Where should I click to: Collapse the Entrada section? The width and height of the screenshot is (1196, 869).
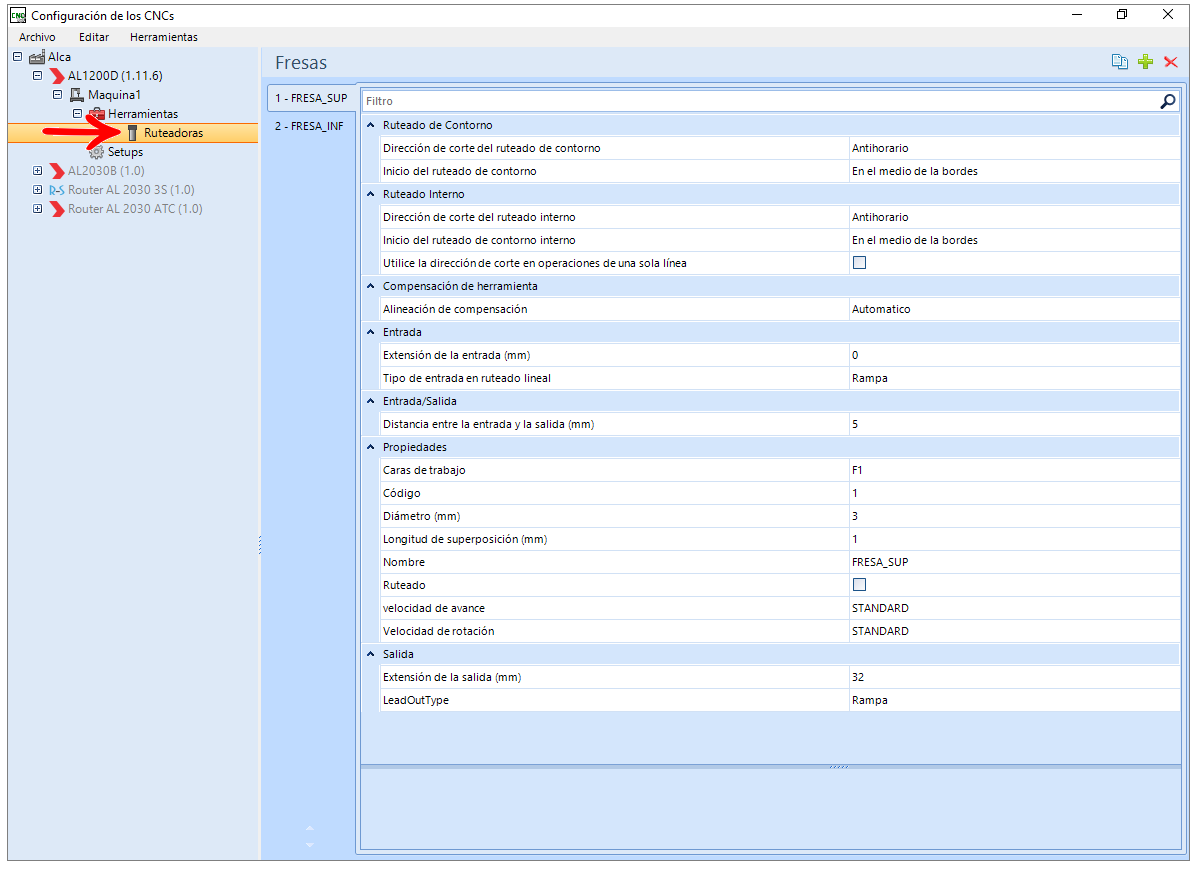[x=371, y=332]
